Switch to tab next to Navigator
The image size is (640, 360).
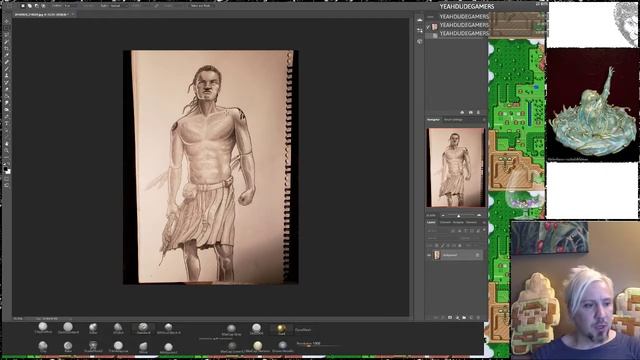tap(453, 120)
